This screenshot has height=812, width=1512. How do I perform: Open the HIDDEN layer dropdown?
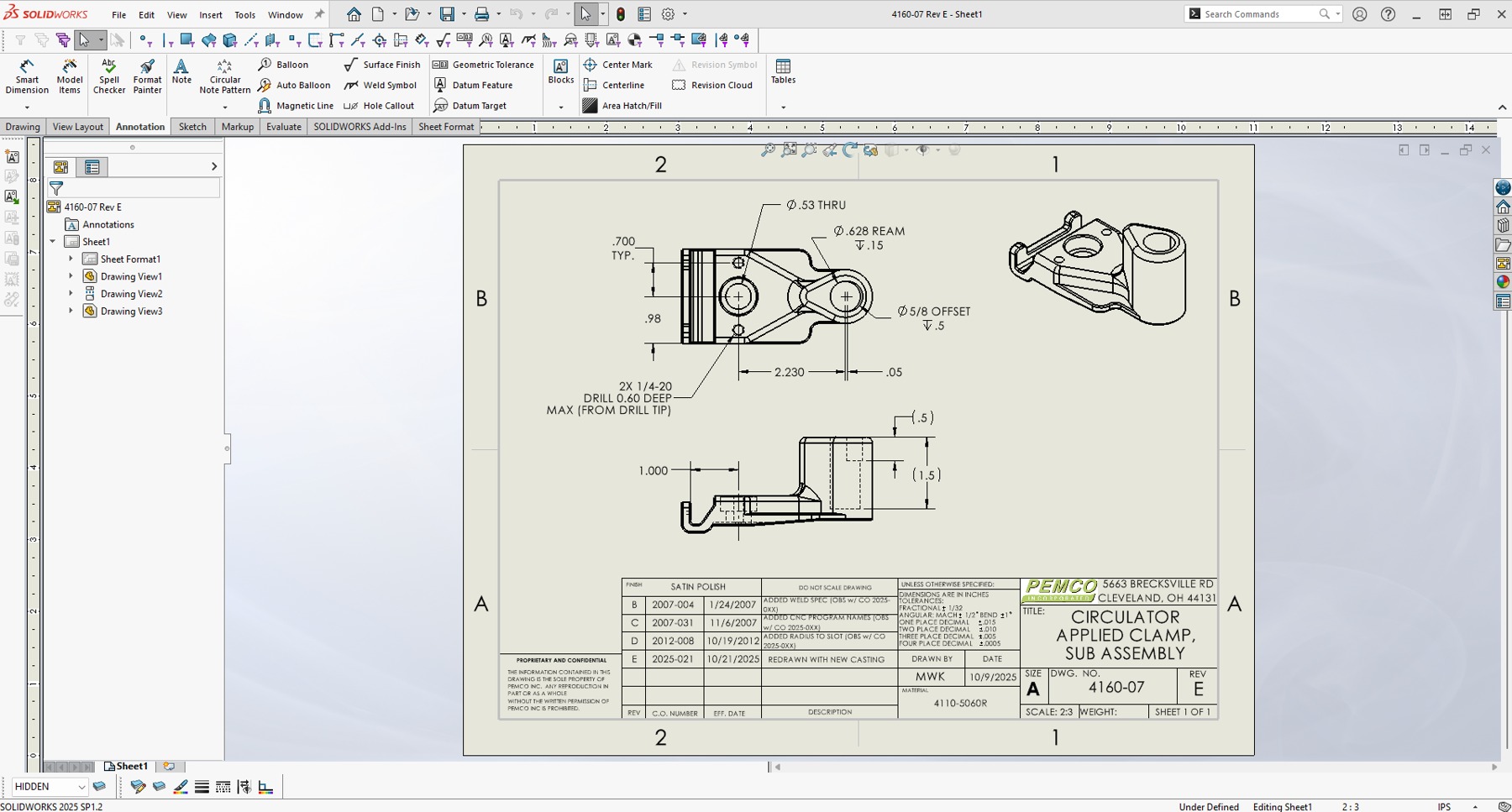click(81, 787)
